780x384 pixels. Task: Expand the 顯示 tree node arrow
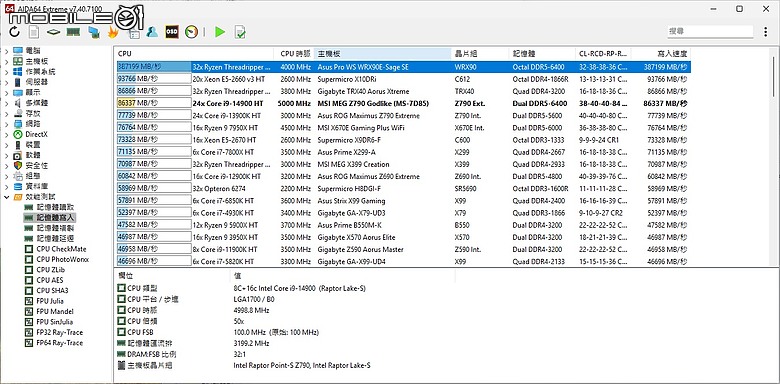pos(6,93)
